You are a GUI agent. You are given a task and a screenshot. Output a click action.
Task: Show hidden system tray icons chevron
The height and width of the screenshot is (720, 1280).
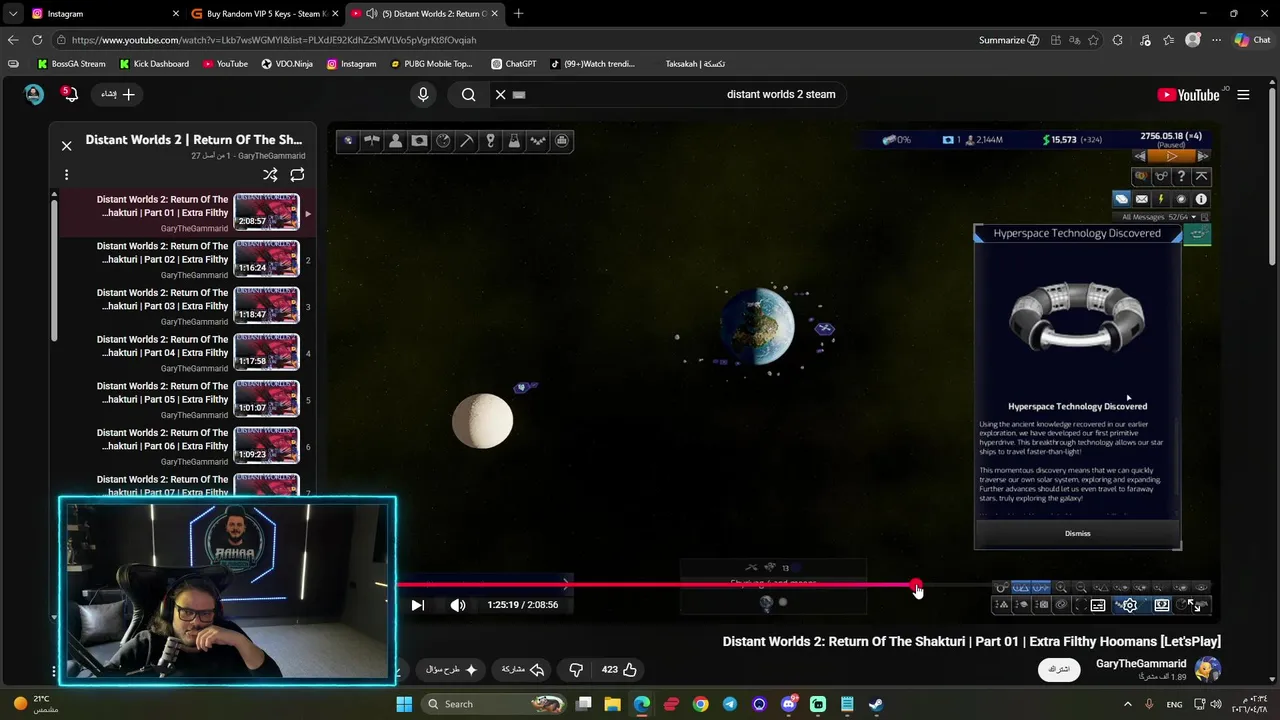point(1128,704)
